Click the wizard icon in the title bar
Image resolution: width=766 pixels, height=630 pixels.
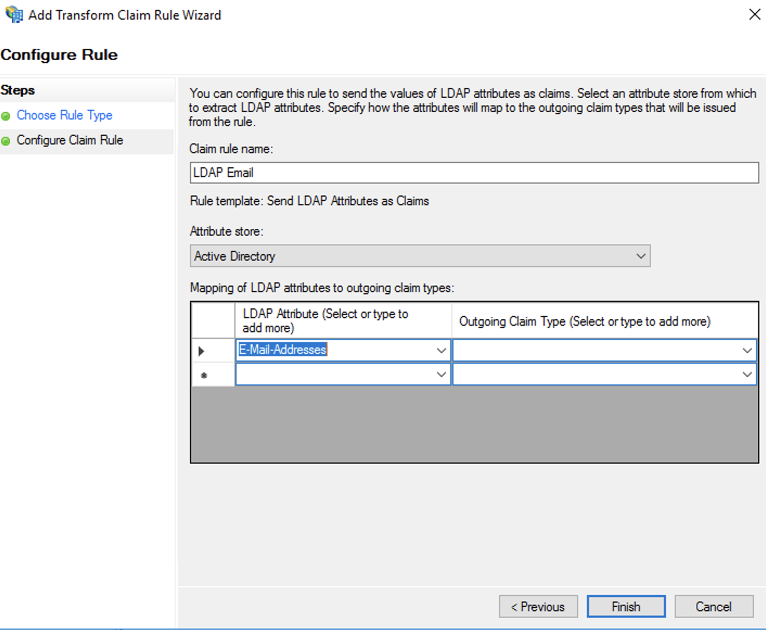pyautogui.click(x=14, y=15)
